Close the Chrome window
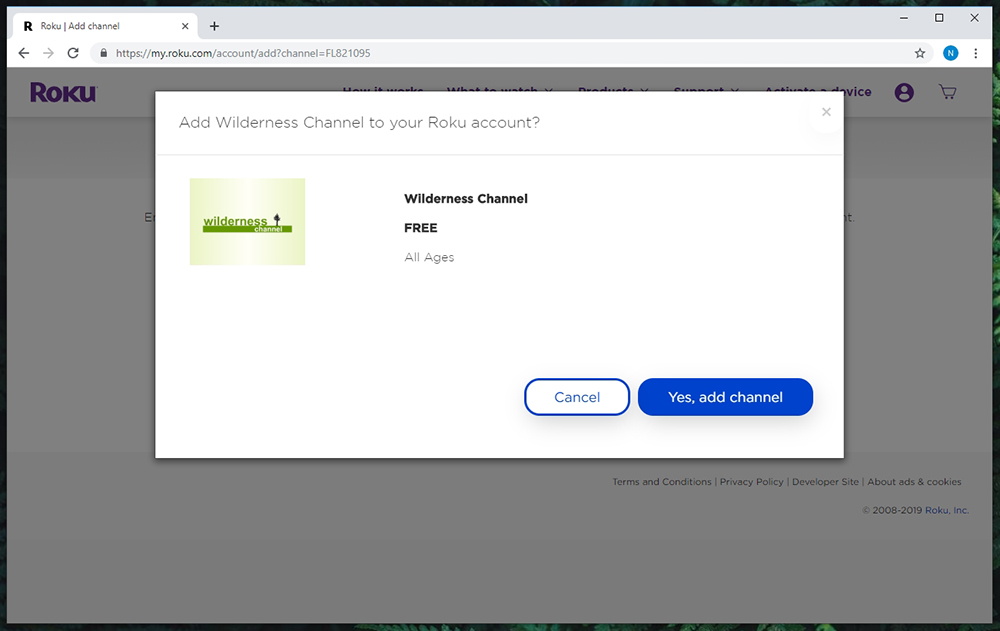The height and width of the screenshot is (631, 1000). click(x=974, y=18)
